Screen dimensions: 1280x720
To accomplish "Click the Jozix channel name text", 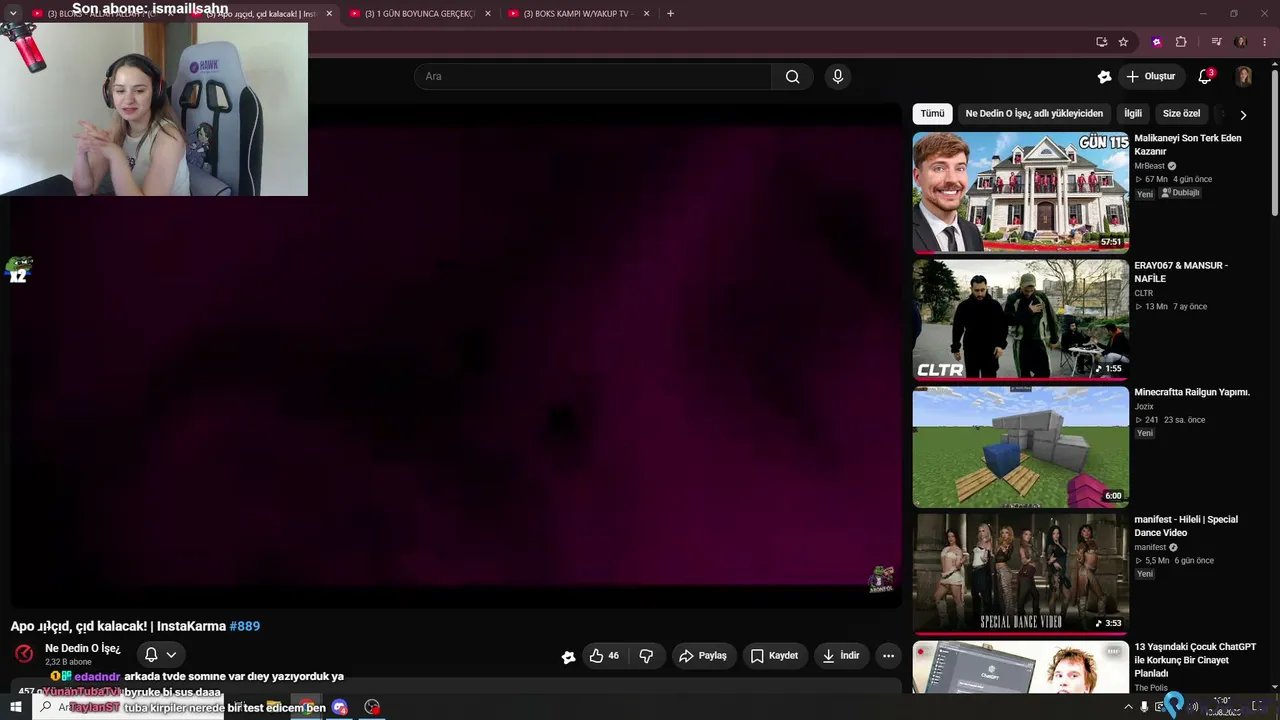I will 1145,406.
